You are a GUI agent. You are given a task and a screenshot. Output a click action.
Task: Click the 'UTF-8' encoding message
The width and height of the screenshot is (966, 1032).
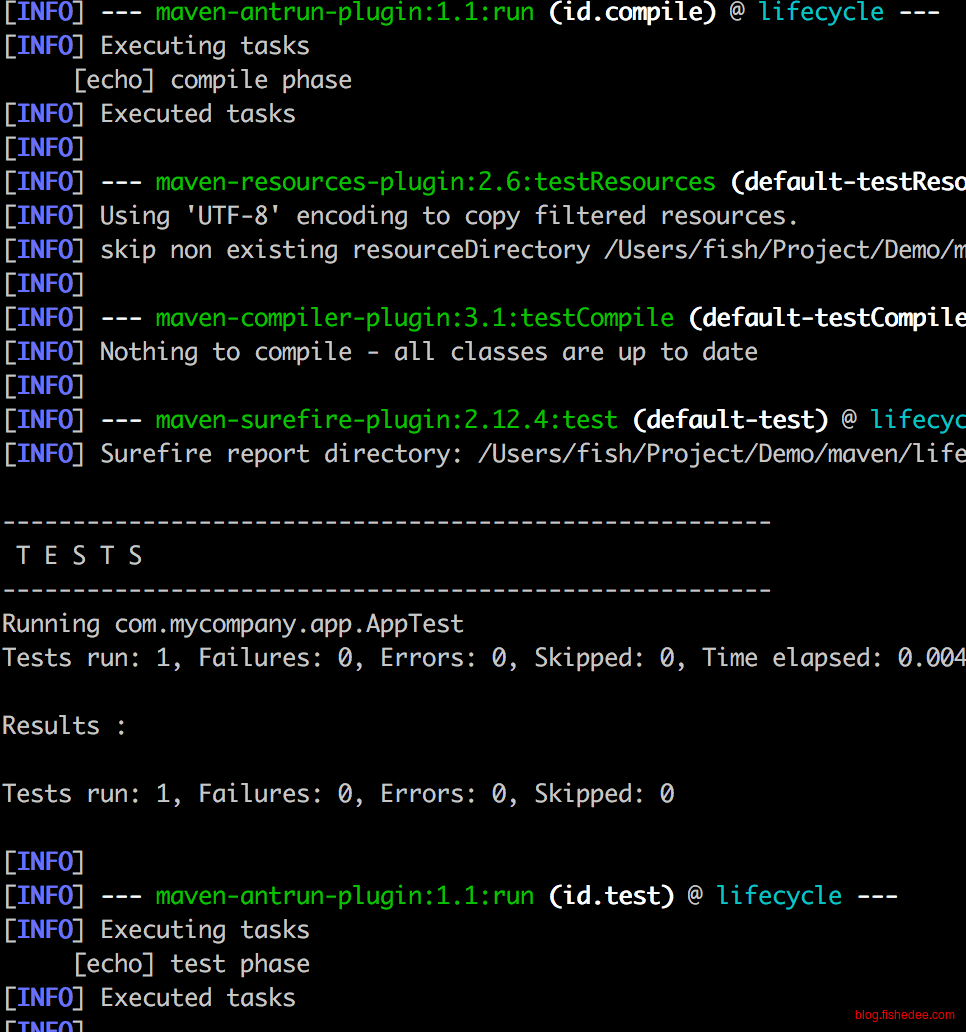coord(448,215)
